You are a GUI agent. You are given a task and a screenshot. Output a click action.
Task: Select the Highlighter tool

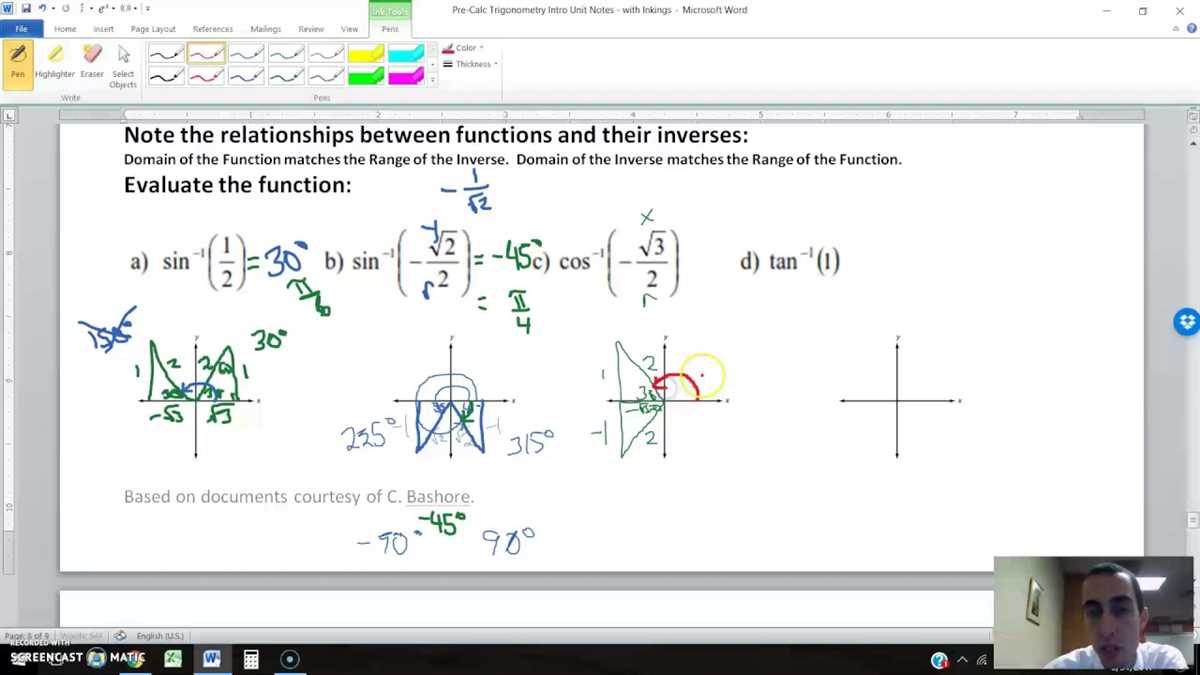tap(55, 63)
